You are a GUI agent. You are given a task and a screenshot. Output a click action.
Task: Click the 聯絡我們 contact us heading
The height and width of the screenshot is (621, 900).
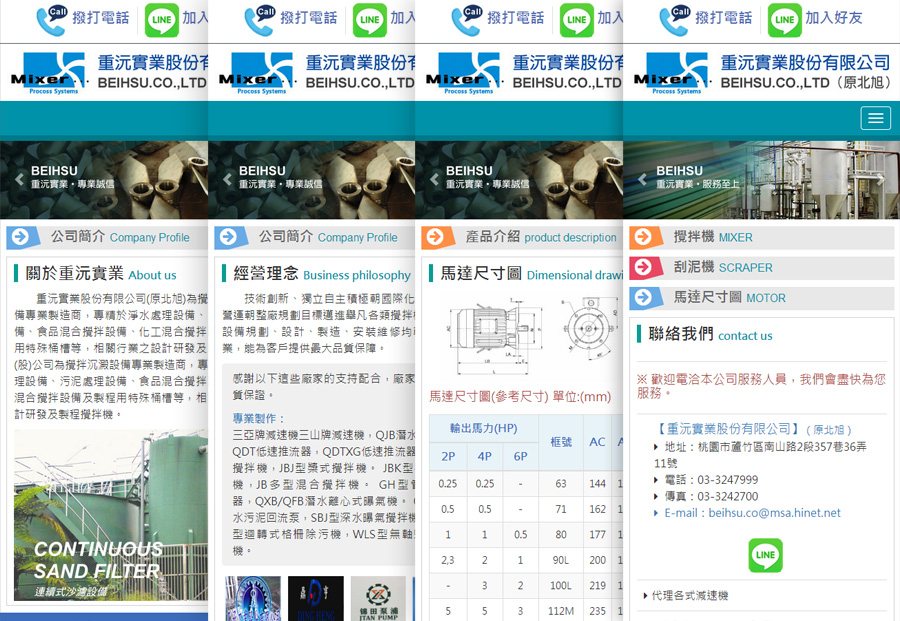(711, 334)
